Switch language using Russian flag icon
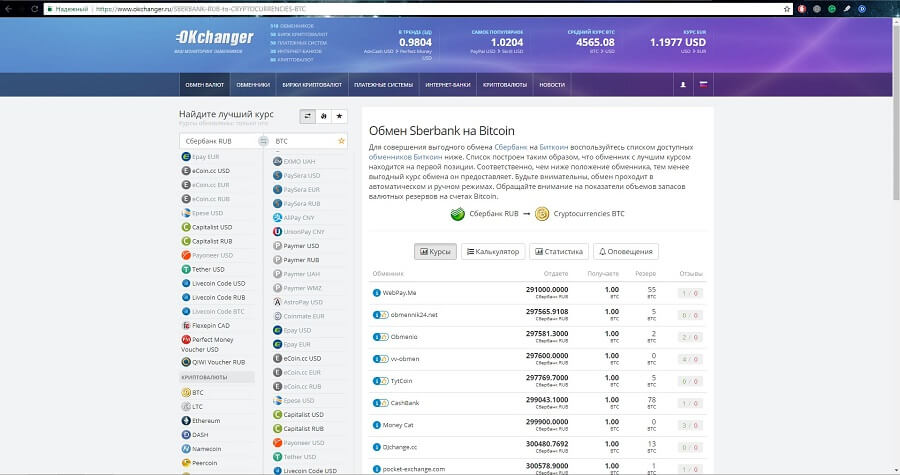The image size is (900, 475). (703, 84)
